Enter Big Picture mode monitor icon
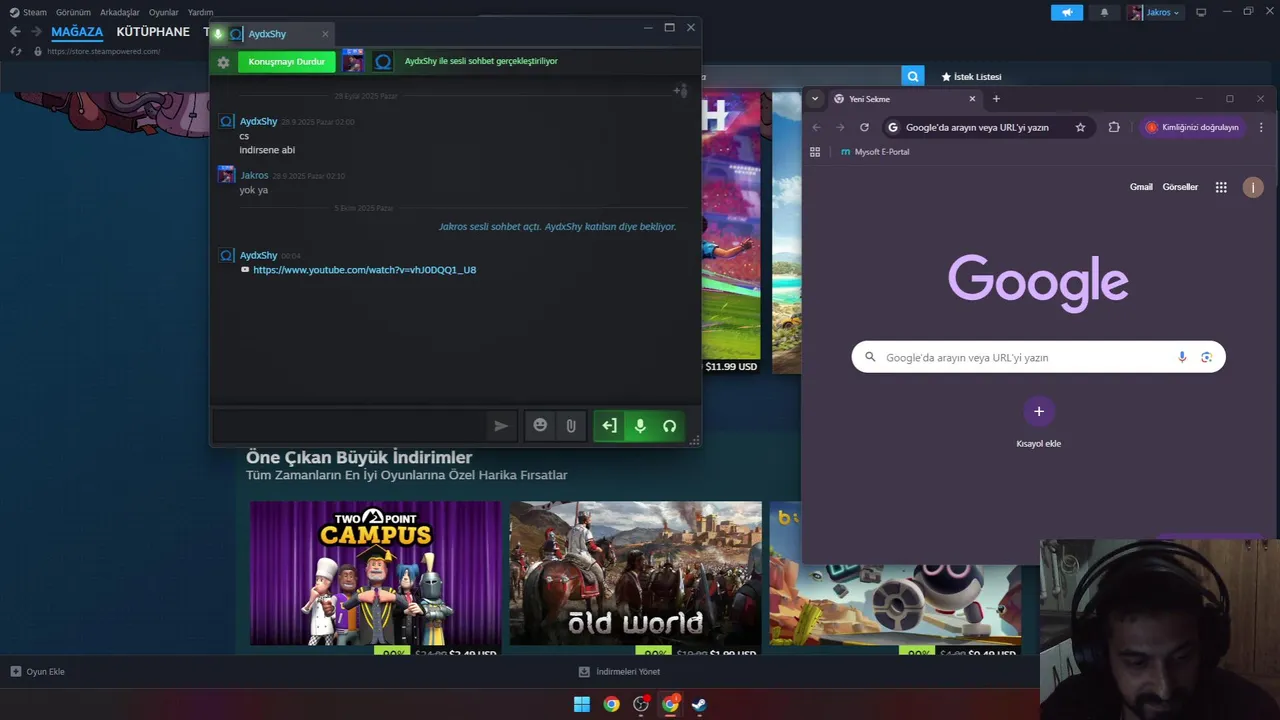Viewport: 1280px width, 720px height. pyautogui.click(x=1201, y=12)
